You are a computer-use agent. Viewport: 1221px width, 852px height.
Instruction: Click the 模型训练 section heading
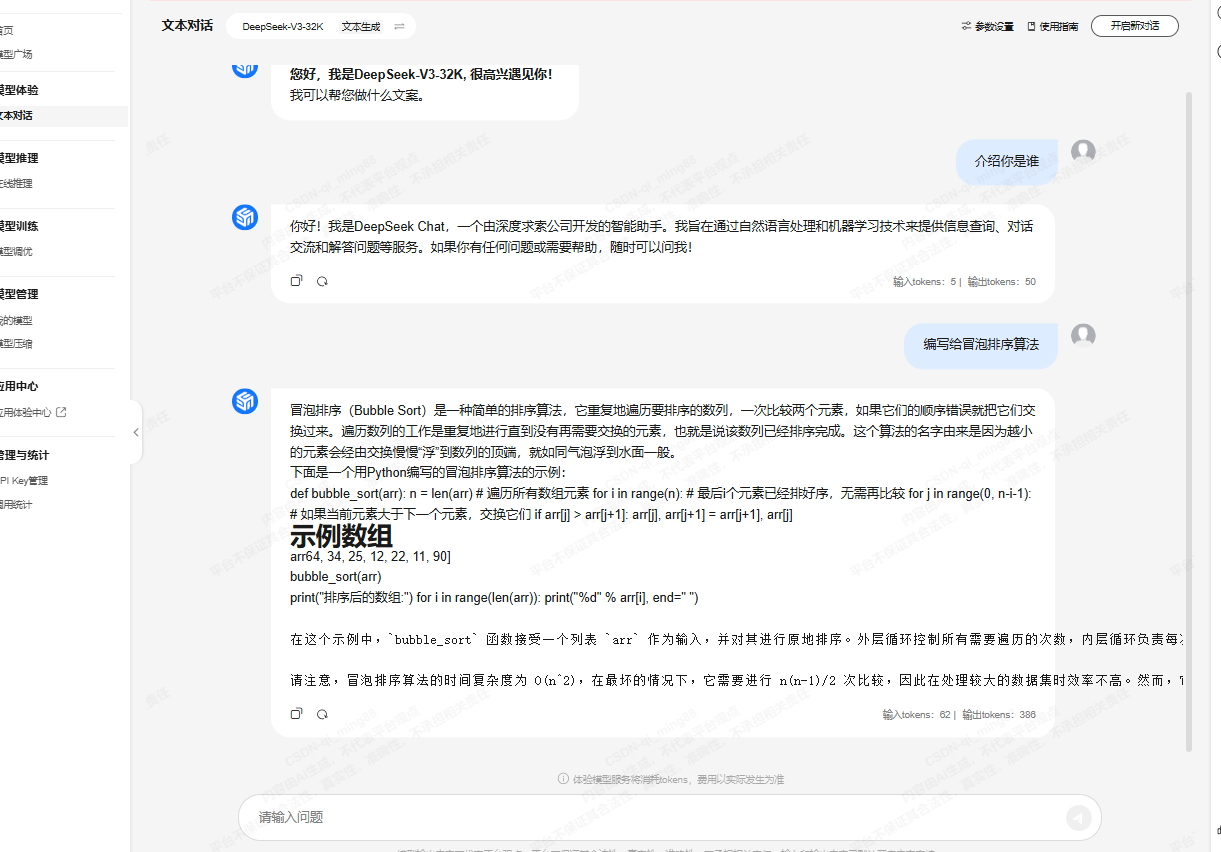click(19, 226)
